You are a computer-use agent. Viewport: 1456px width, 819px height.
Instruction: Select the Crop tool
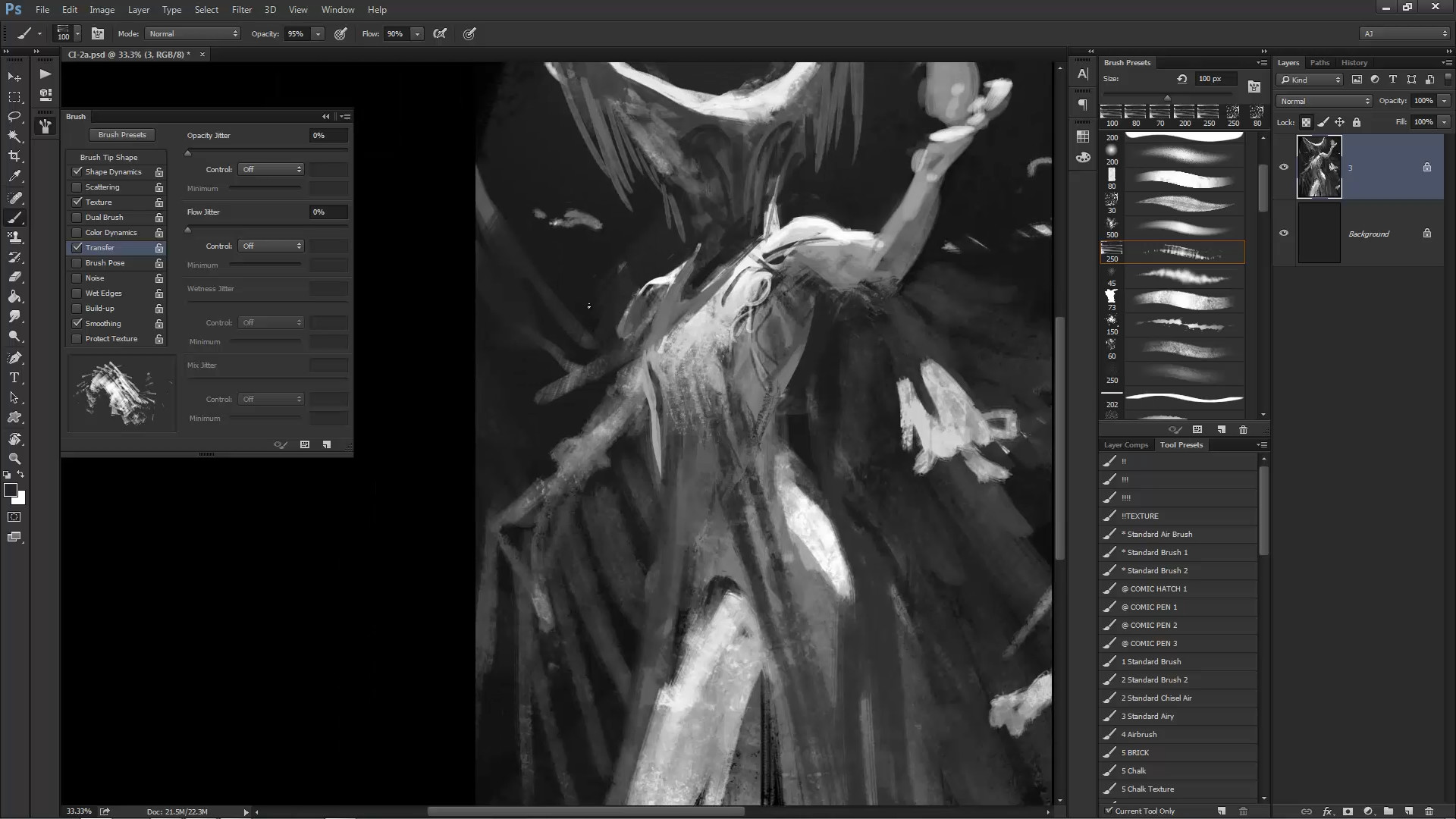coord(14,156)
